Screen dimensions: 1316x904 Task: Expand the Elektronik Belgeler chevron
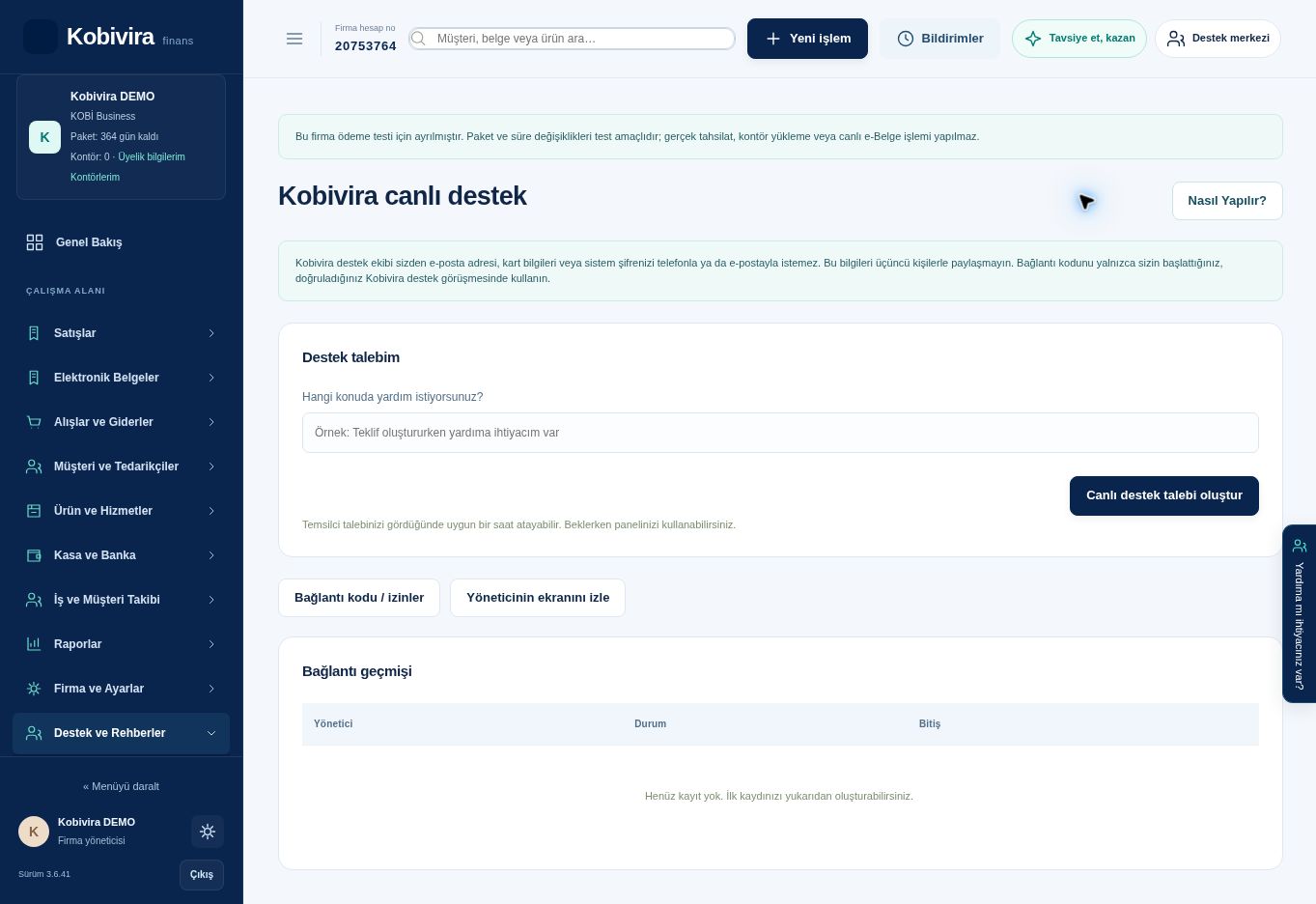(x=211, y=378)
